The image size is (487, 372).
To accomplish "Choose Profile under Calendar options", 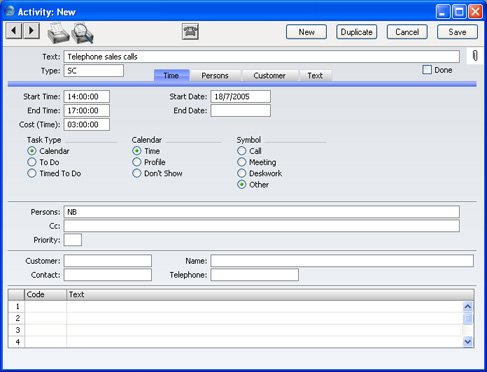I will tap(137, 162).
